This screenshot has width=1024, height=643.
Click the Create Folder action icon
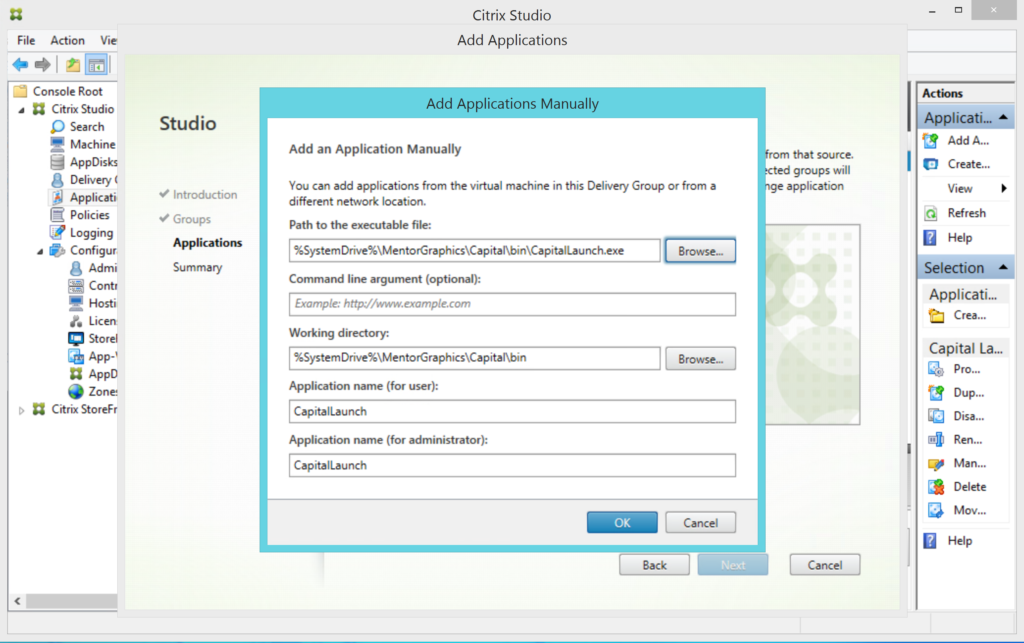coord(936,316)
